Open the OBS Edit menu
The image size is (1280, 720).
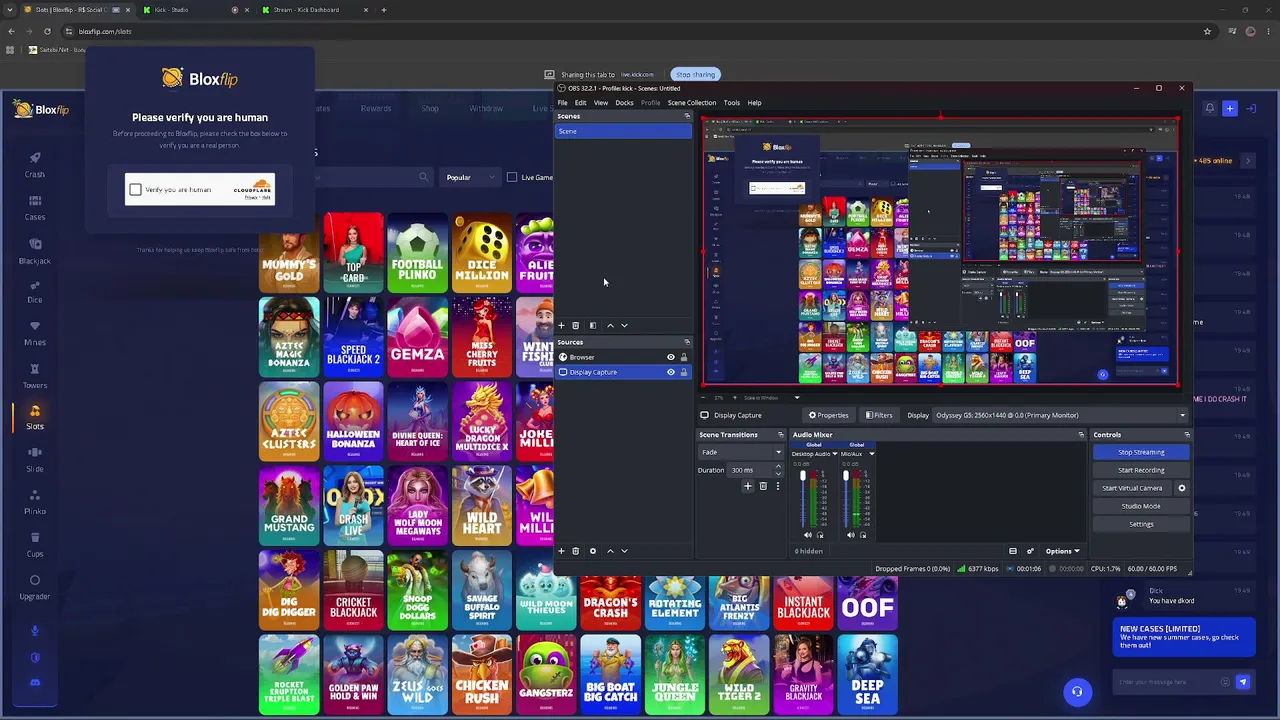click(x=580, y=103)
